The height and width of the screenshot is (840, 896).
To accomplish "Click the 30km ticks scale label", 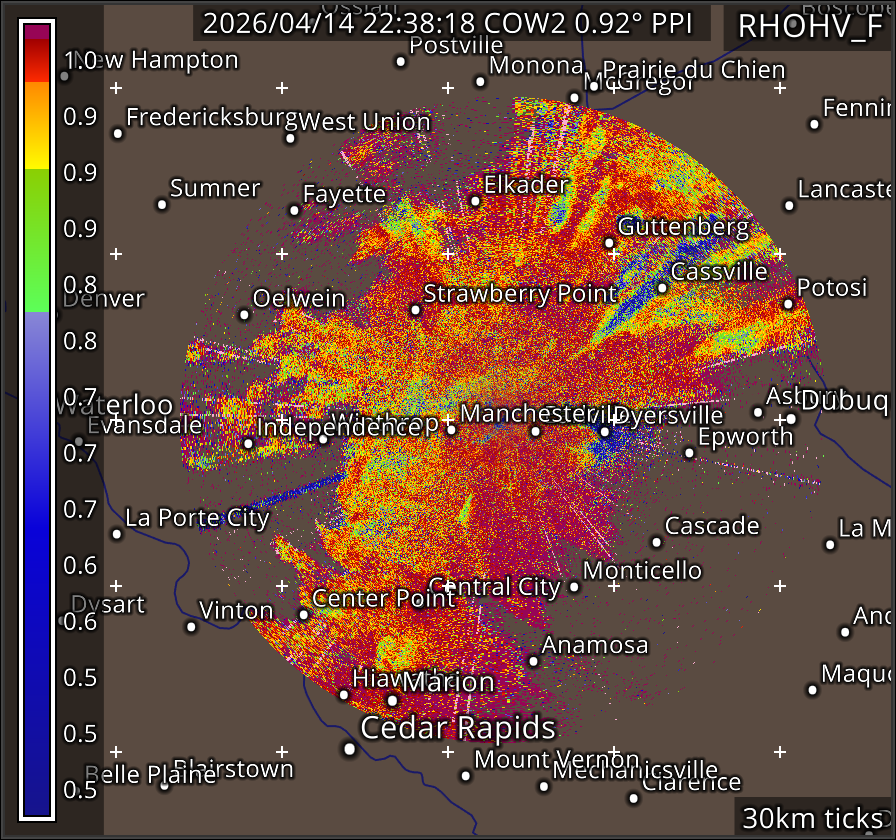I will pyautogui.click(x=812, y=818).
